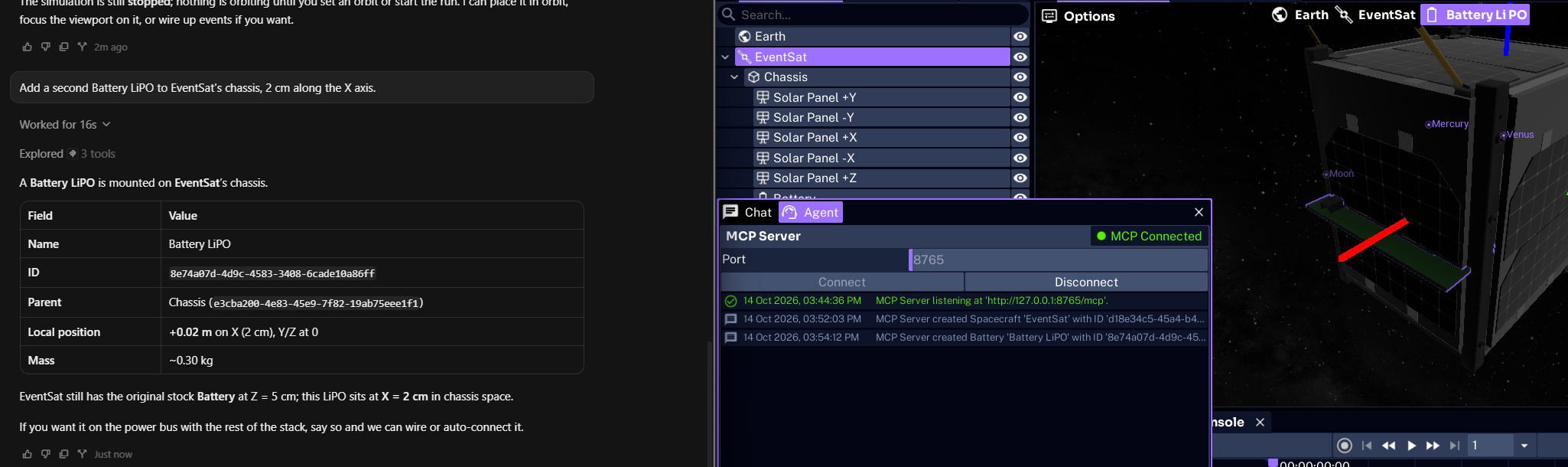The image size is (1568, 467).
Task: Collapse the Chassis tree node
Action: click(x=734, y=77)
